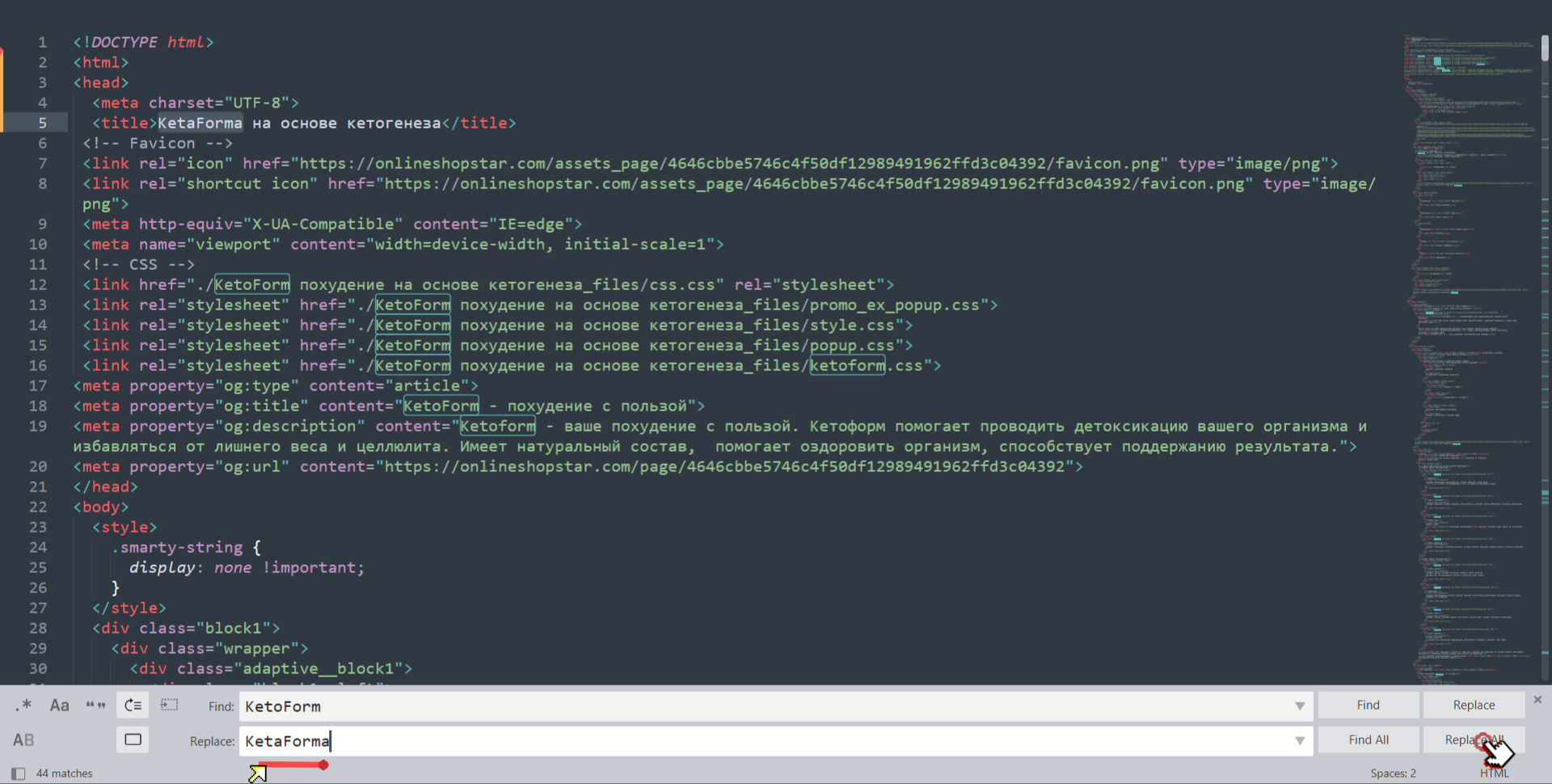Click the in-selection search icon
Screen dimensions: 1552x784
(x=169, y=706)
